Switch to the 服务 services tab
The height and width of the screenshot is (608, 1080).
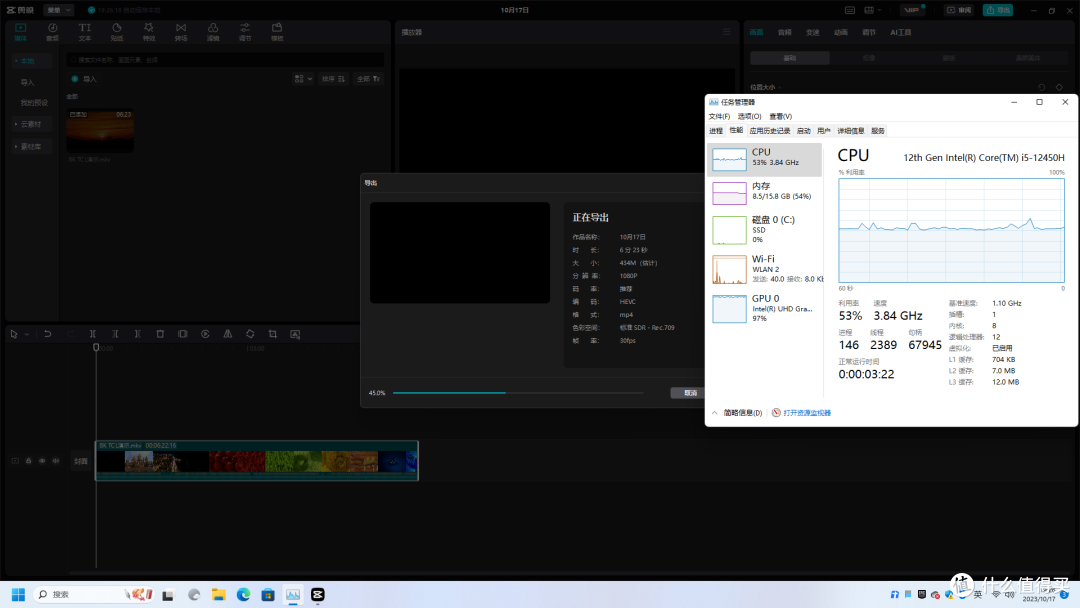878,131
